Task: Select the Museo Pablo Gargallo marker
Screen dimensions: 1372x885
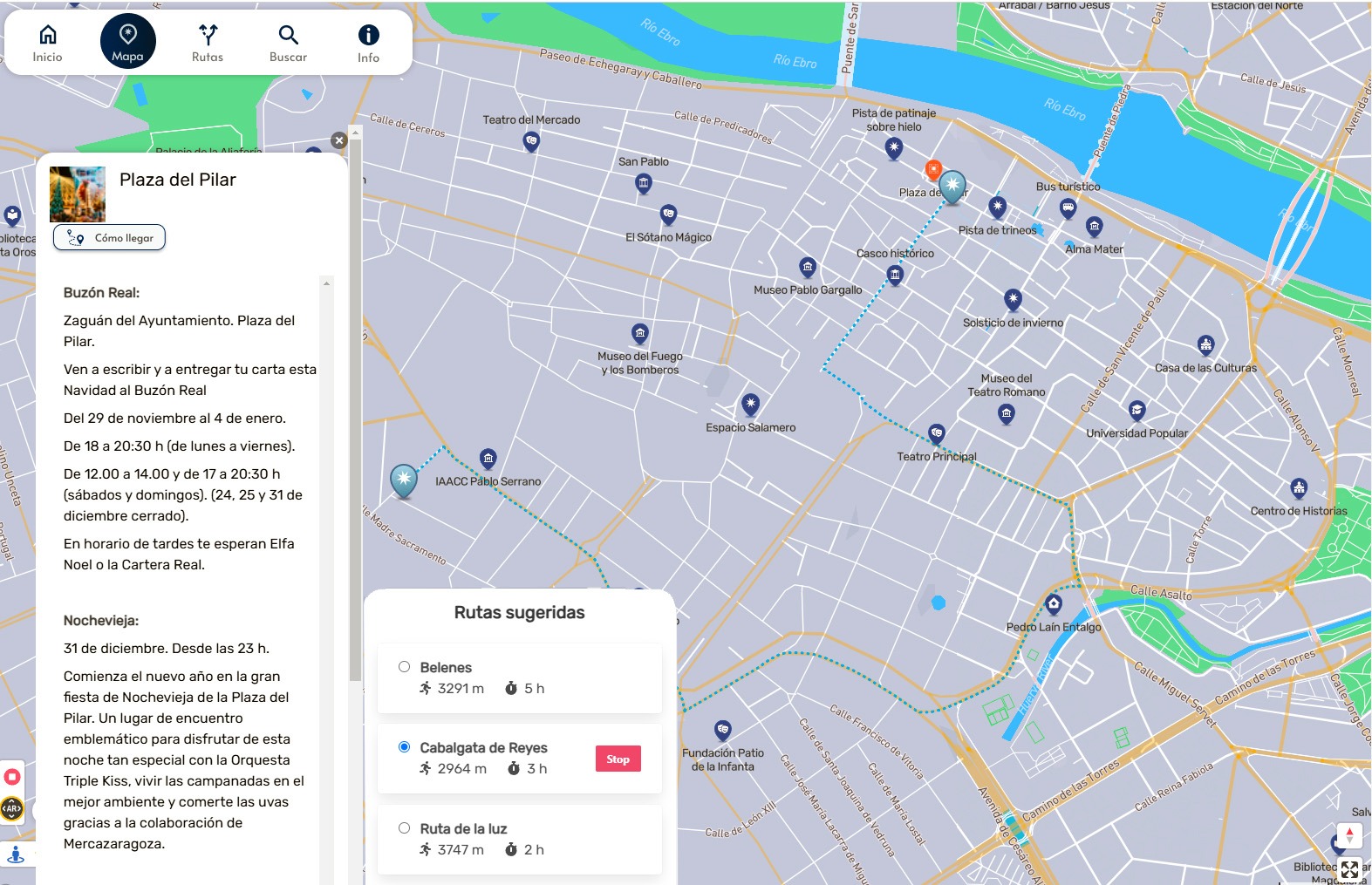Action: tap(808, 268)
